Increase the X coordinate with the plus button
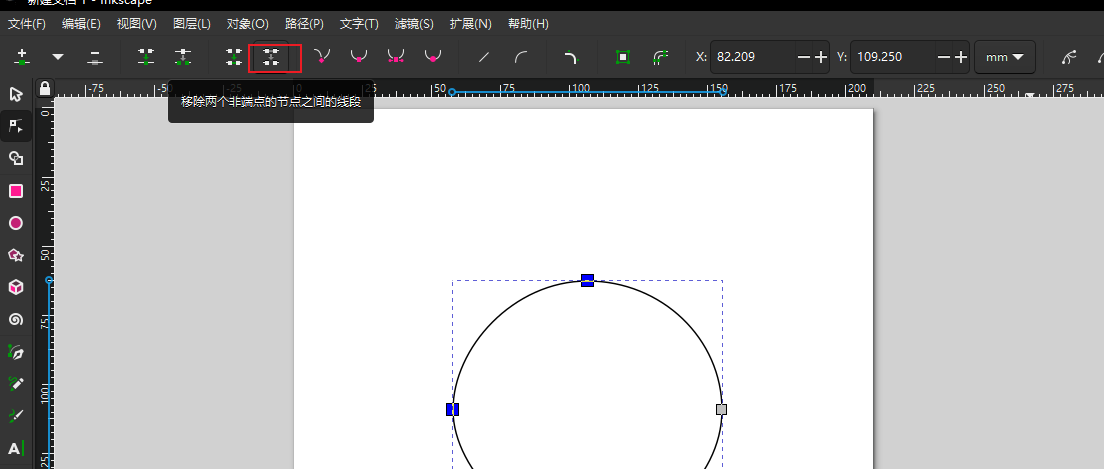The image size is (1104, 469). (x=822, y=57)
